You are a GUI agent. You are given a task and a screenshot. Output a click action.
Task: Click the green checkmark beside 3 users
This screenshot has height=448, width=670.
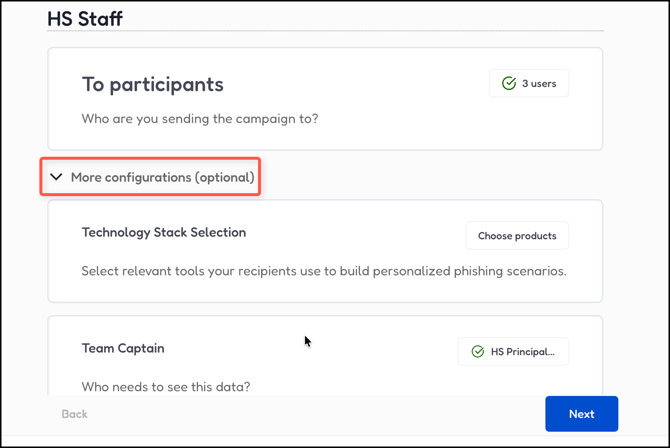click(x=509, y=84)
